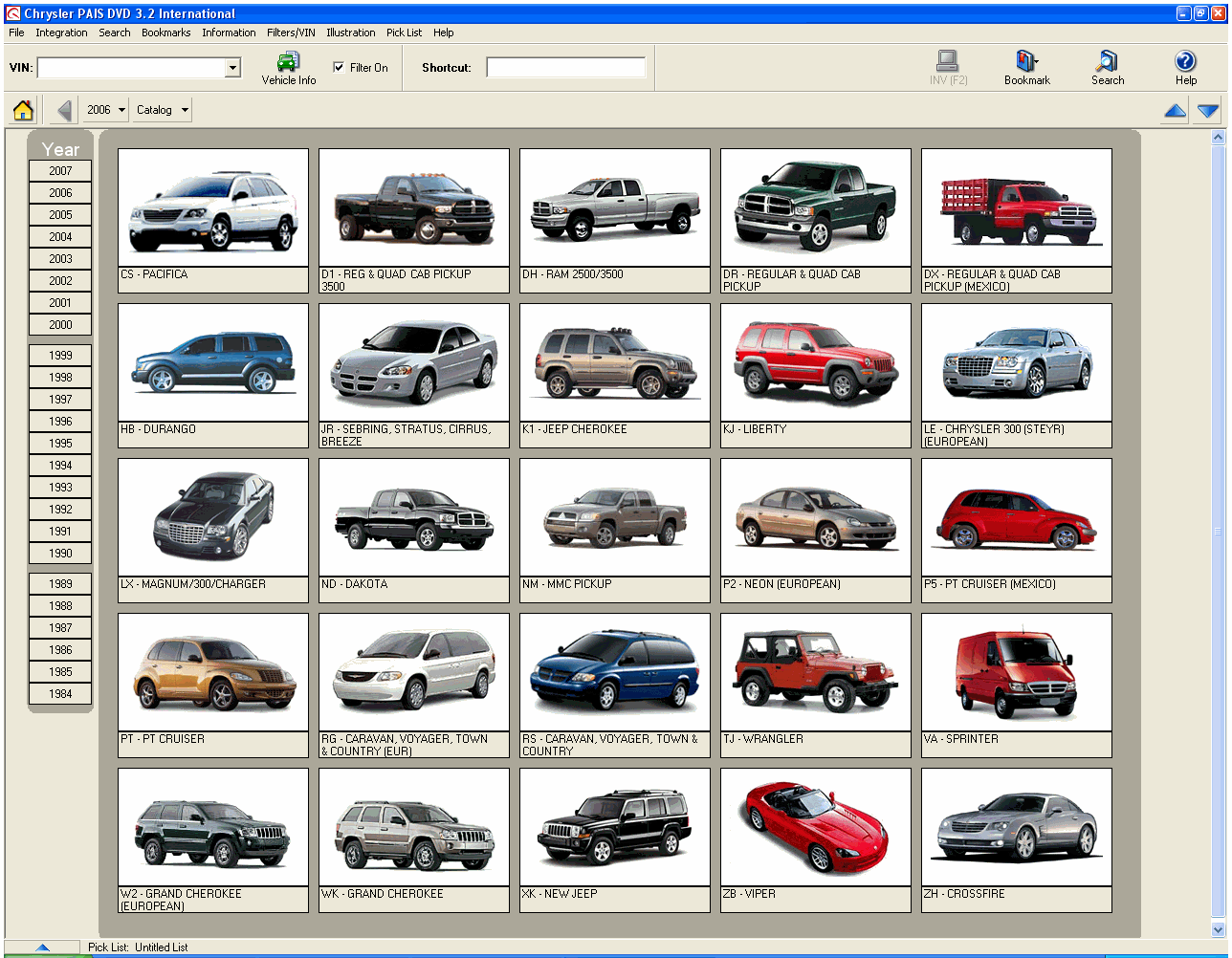The image size is (1232, 958).
Task: Select the VA - Sprinter van thumbnail
Action: (x=1017, y=672)
